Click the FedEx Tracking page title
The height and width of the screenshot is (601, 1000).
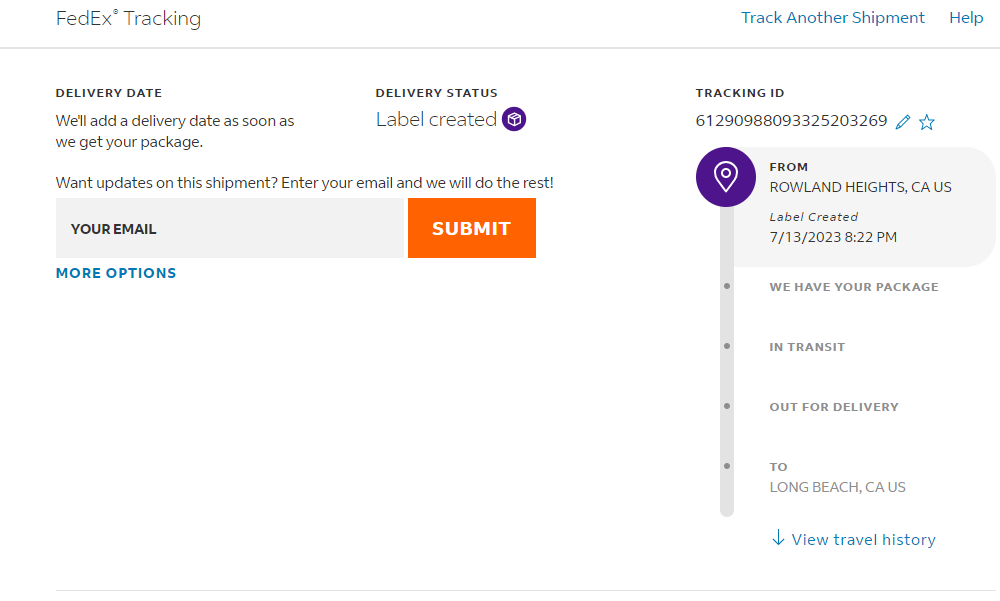click(x=128, y=19)
